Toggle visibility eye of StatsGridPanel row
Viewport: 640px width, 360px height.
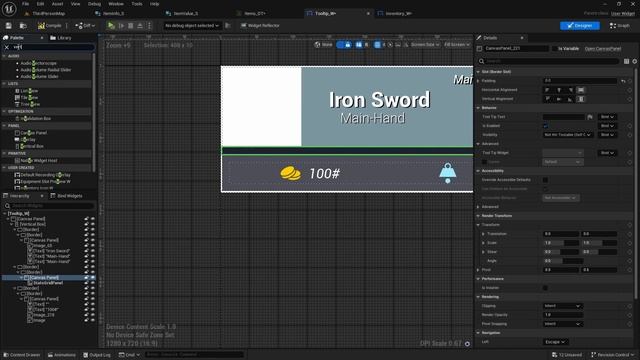click(x=93, y=283)
